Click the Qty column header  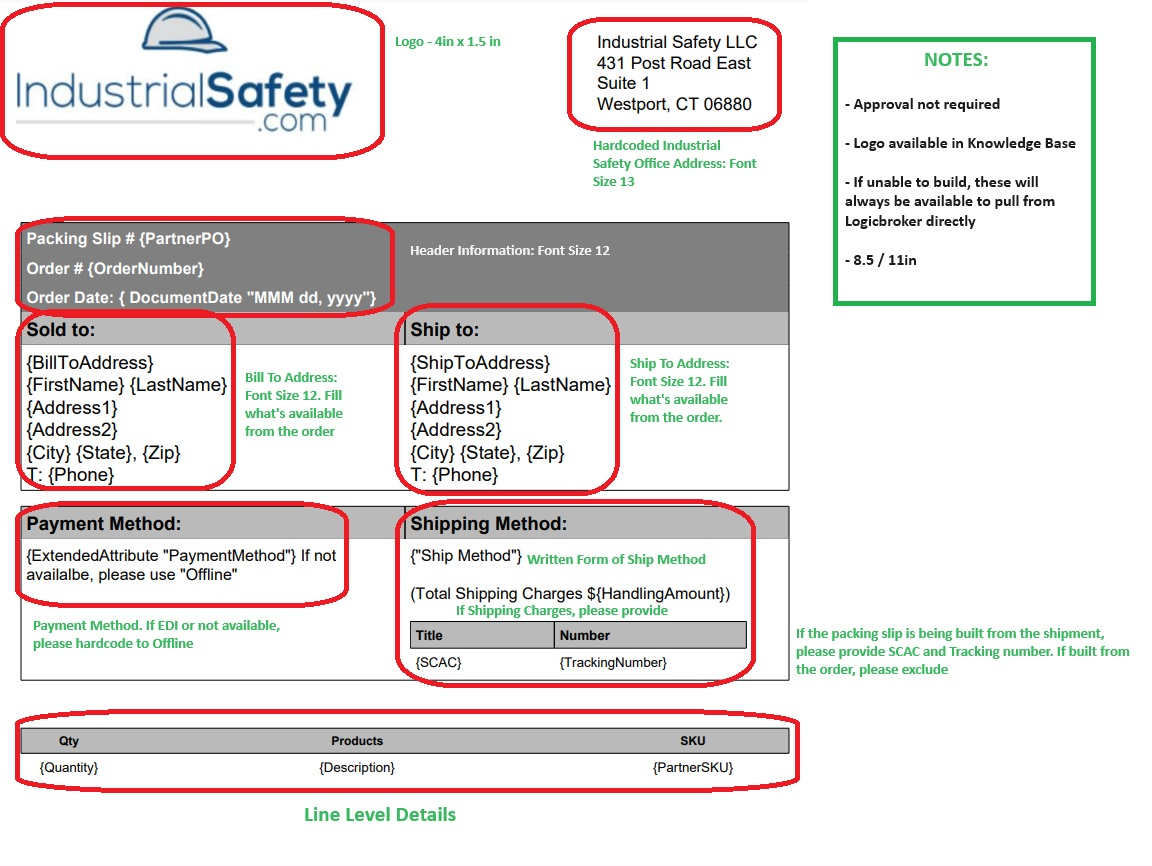tap(69, 741)
